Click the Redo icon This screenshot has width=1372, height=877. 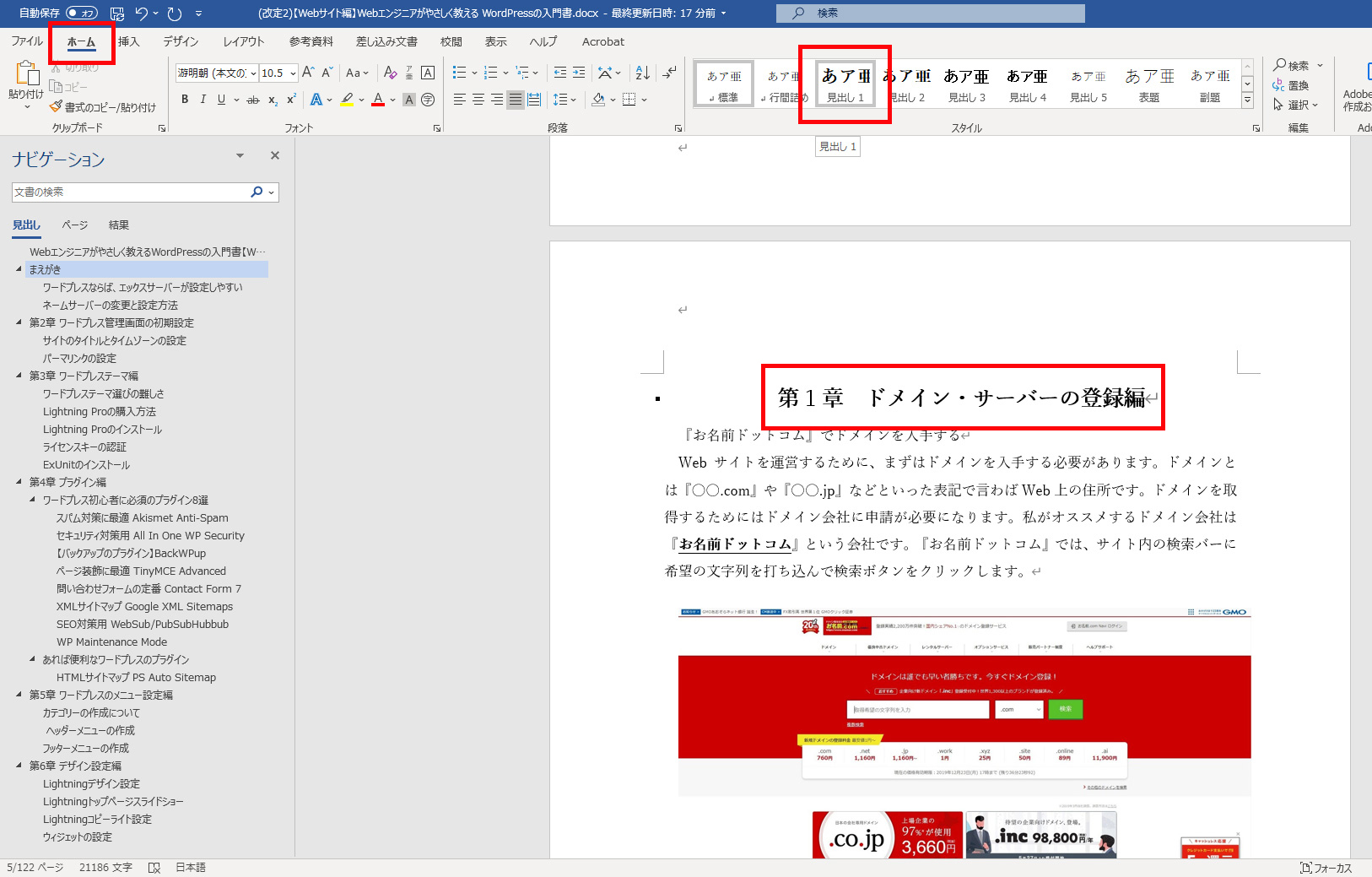tap(175, 13)
